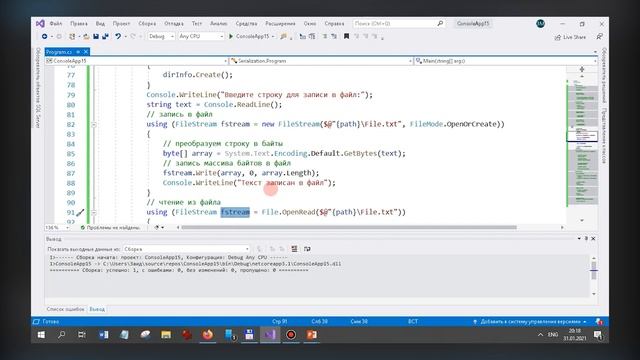
Task: Click the output window vertical scrollbar
Action: [594, 275]
